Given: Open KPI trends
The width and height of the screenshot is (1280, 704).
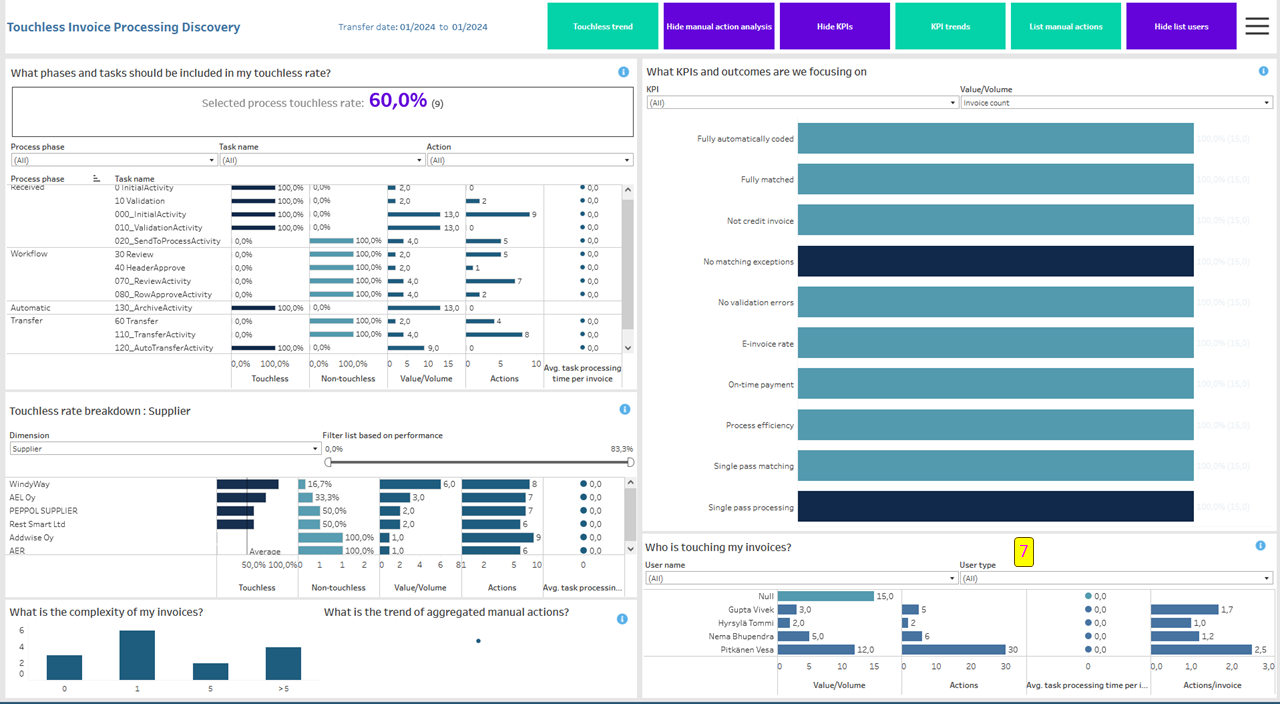Looking at the screenshot, I should click(950, 26).
